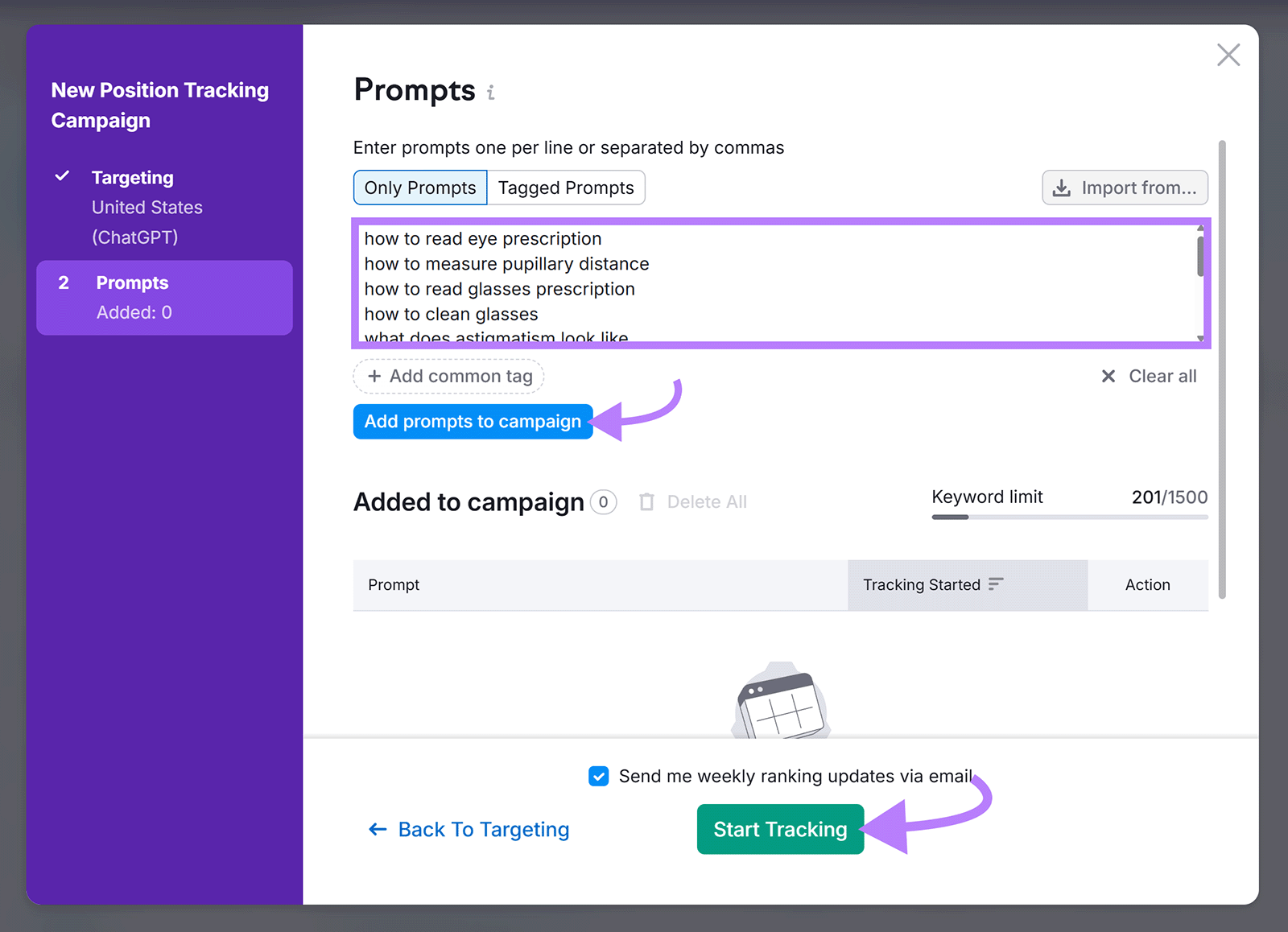Close the campaign dialog with the X

(1228, 55)
